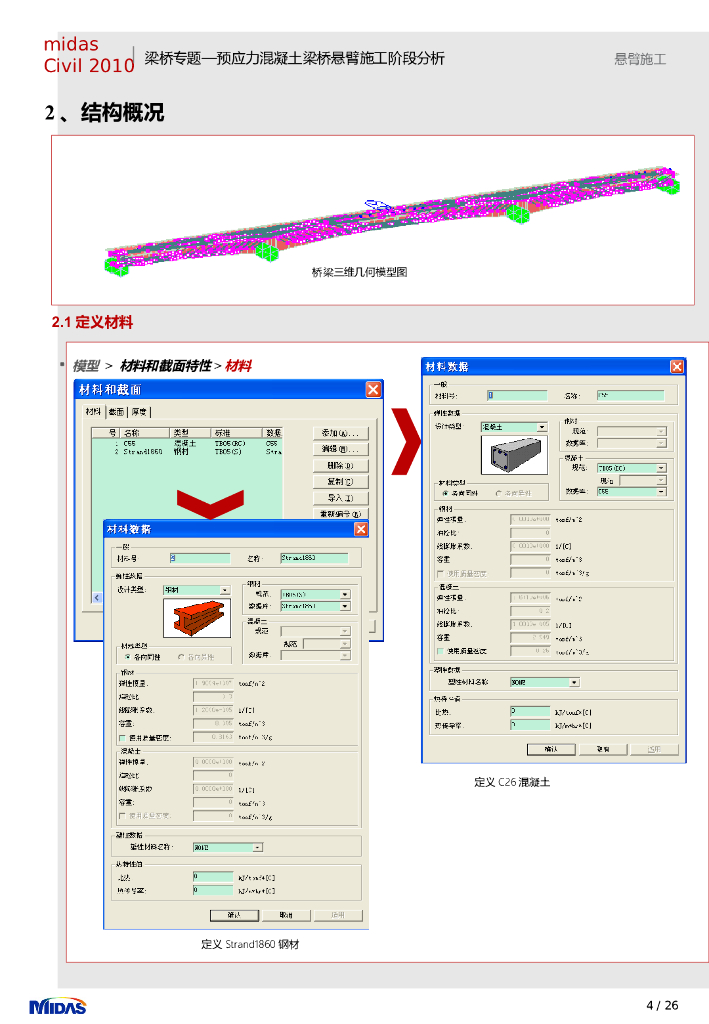Close the 材料和截面 dialog window
Viewport: 709px width, 1024px height.
coord(373,390)
